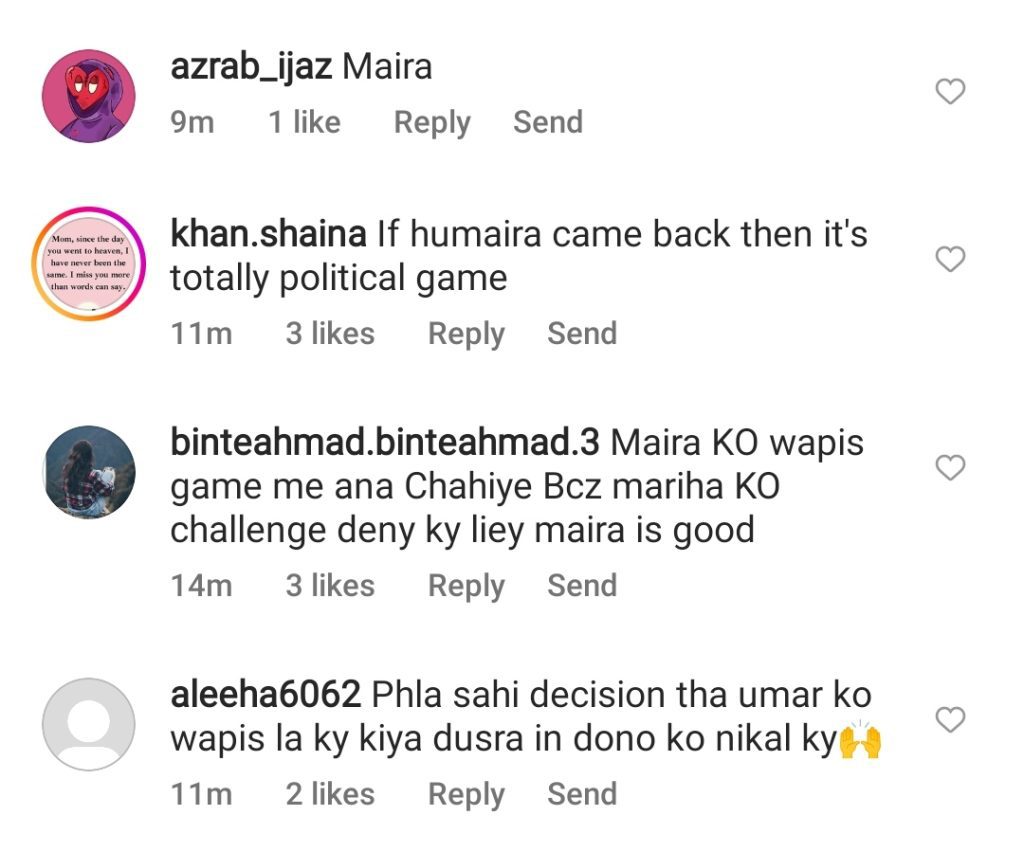Image resolution: width=1024 pixels, height=852 pixels.
Task: Like azrab_ijaz's comment with heart icon
Action: 950,91
